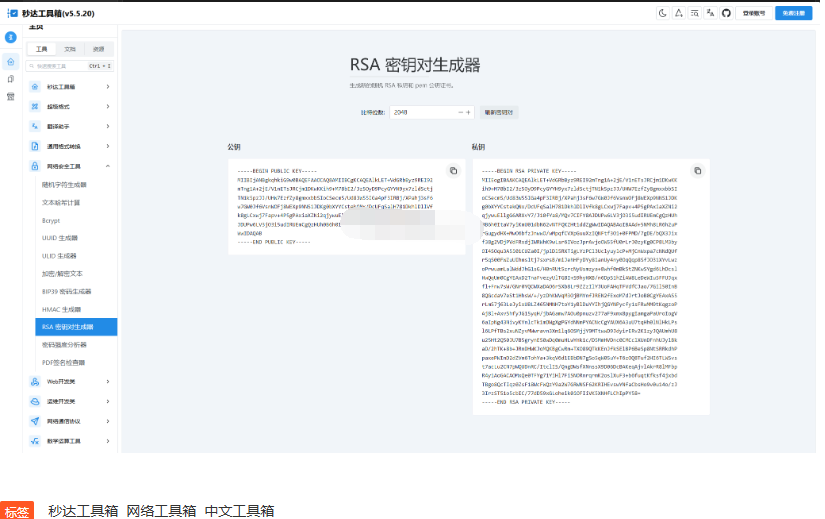Expand the 通用格式转换 chevron
The image size is (825, 519).
108,146
